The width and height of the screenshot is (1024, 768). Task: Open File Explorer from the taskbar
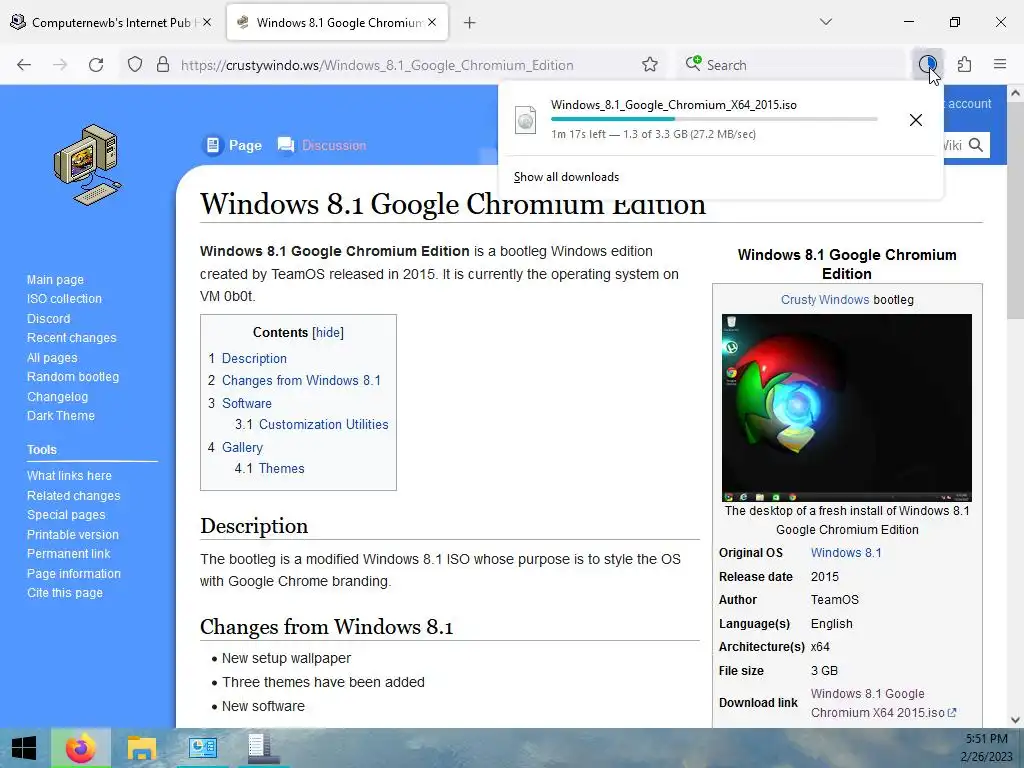(142, 748)
